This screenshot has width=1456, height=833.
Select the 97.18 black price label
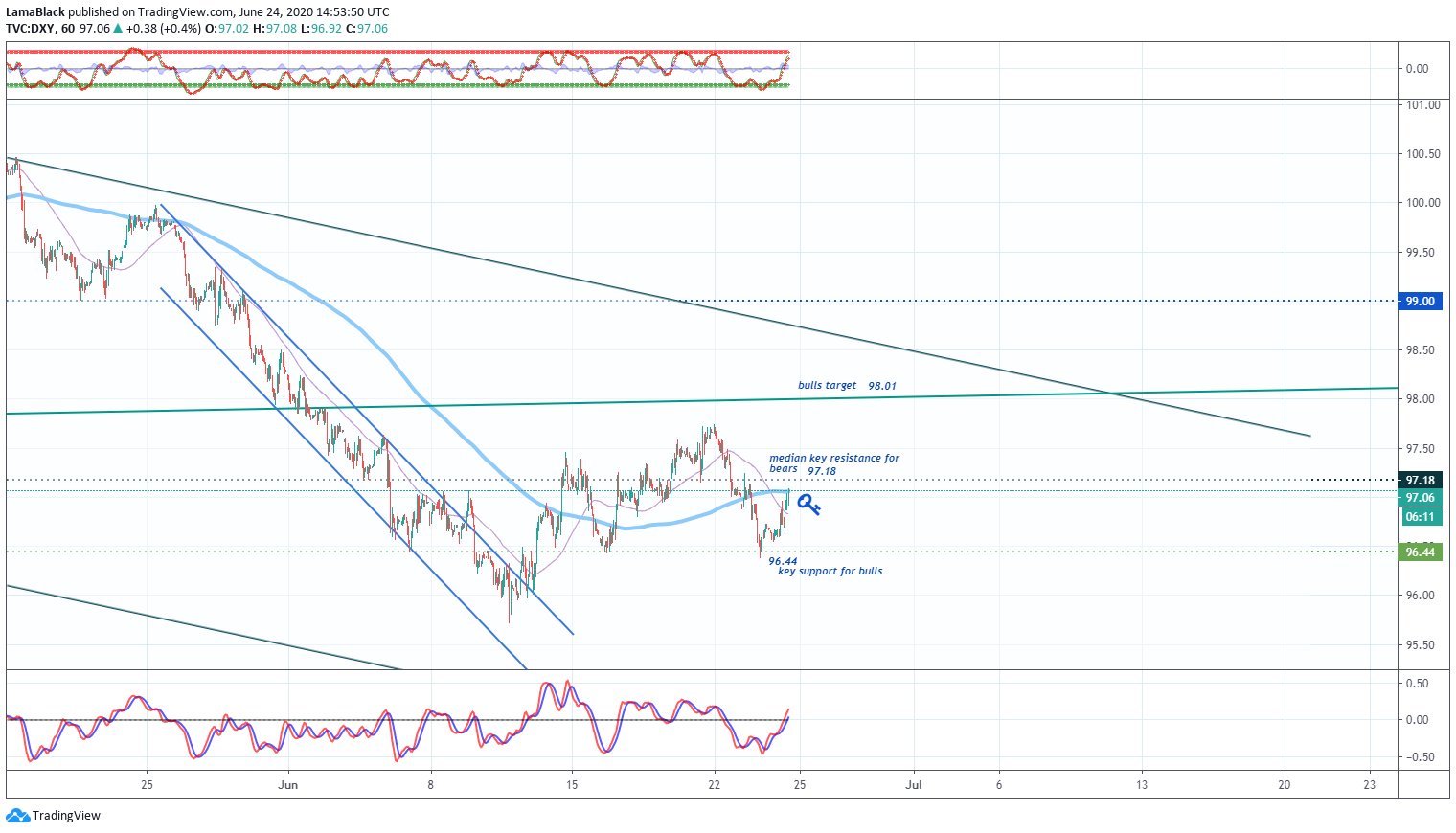click(1420, 481)
